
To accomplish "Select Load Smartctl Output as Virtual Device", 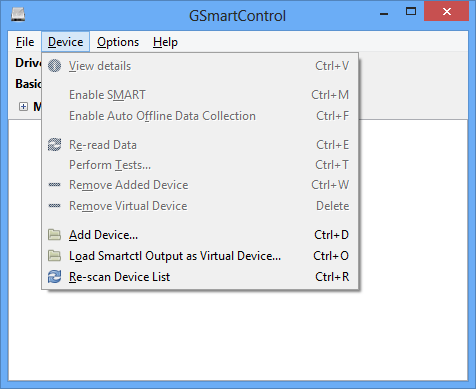I will pos(200,256).
